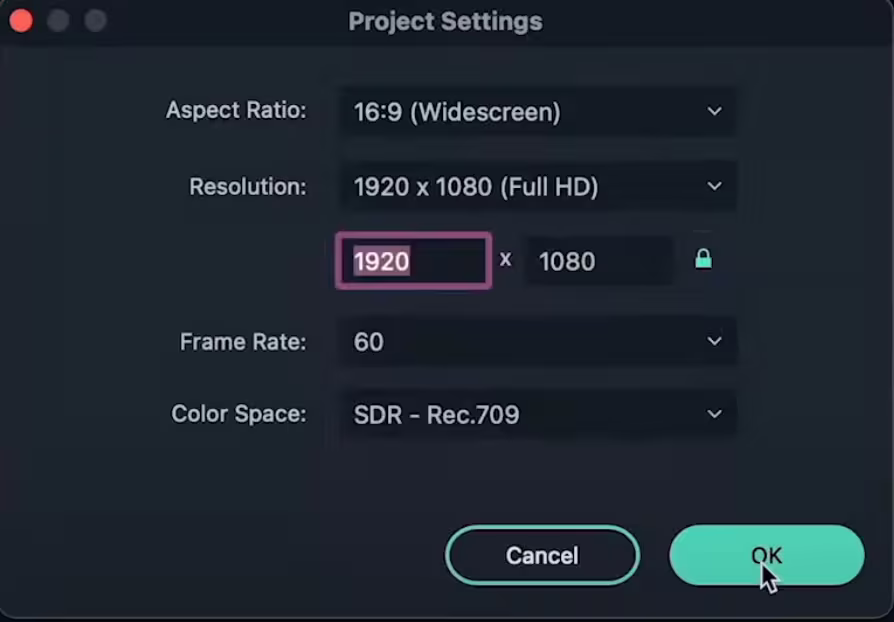Confirm settings with the OK button
The height and width of the screenshot is (622, 894).
(x=766, y=555)
